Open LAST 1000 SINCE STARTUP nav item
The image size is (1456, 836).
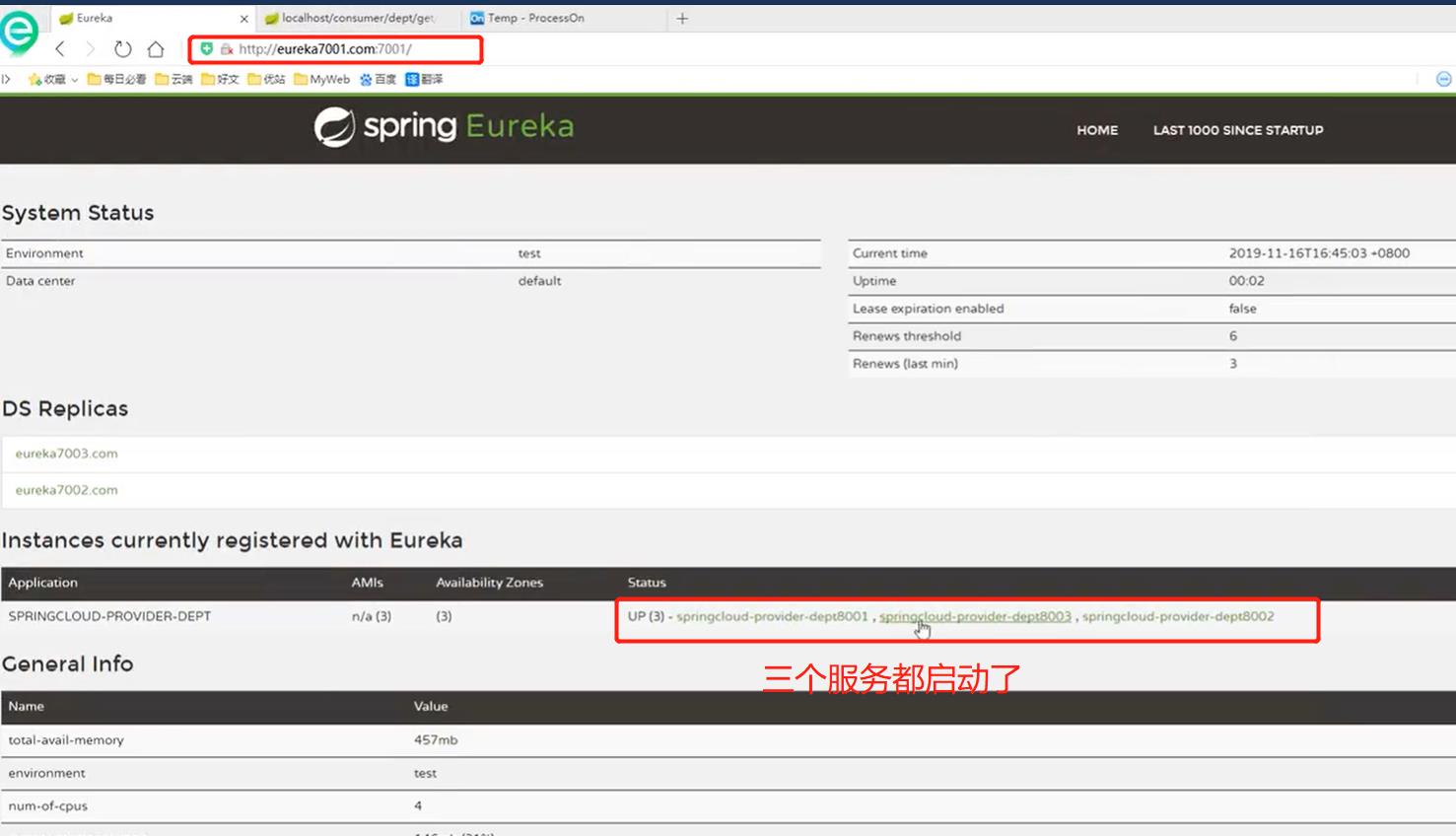click(1238, 130)
